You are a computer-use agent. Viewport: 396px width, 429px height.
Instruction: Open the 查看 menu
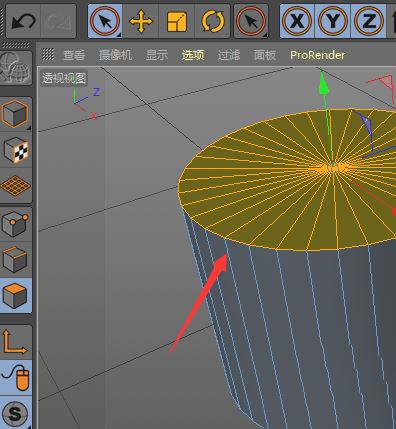(x=74, y=55)
